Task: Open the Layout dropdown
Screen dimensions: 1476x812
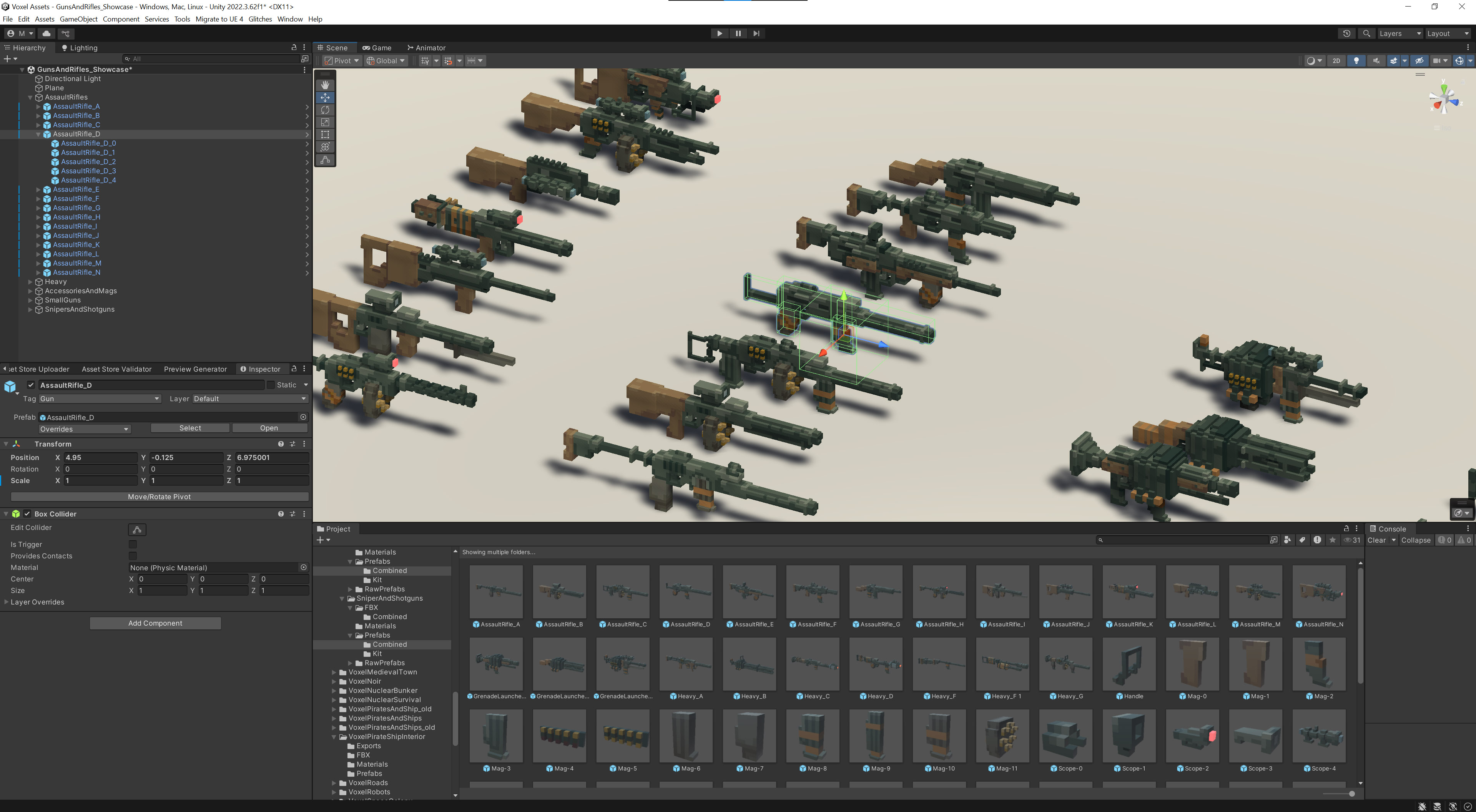Action: [1447, 33]
